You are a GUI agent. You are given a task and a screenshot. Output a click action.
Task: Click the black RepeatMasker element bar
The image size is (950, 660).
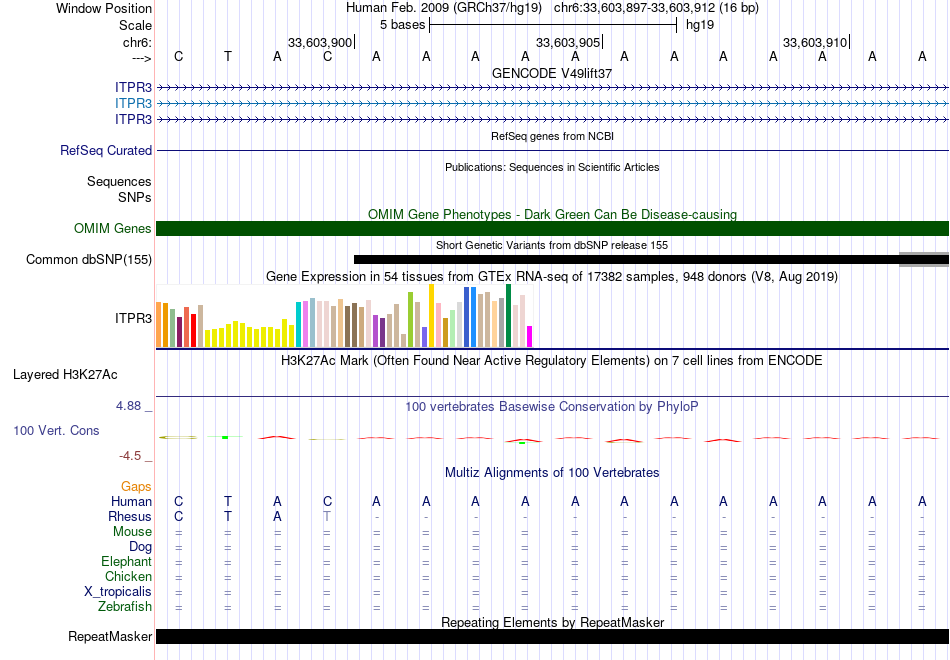click(x=552, y=637)
